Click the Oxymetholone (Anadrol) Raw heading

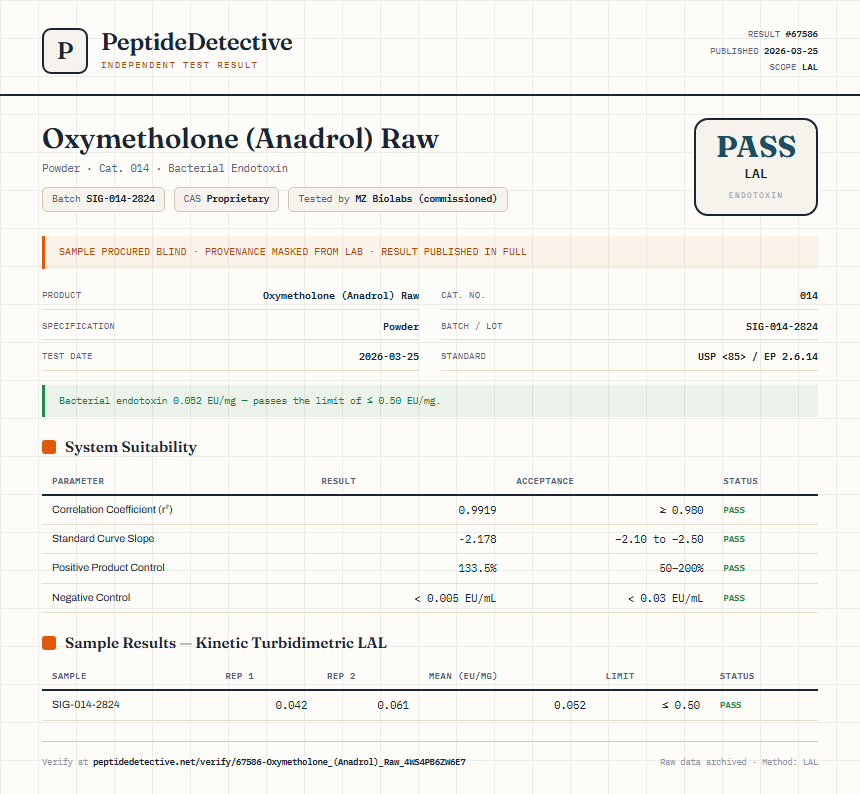(240, 139)
